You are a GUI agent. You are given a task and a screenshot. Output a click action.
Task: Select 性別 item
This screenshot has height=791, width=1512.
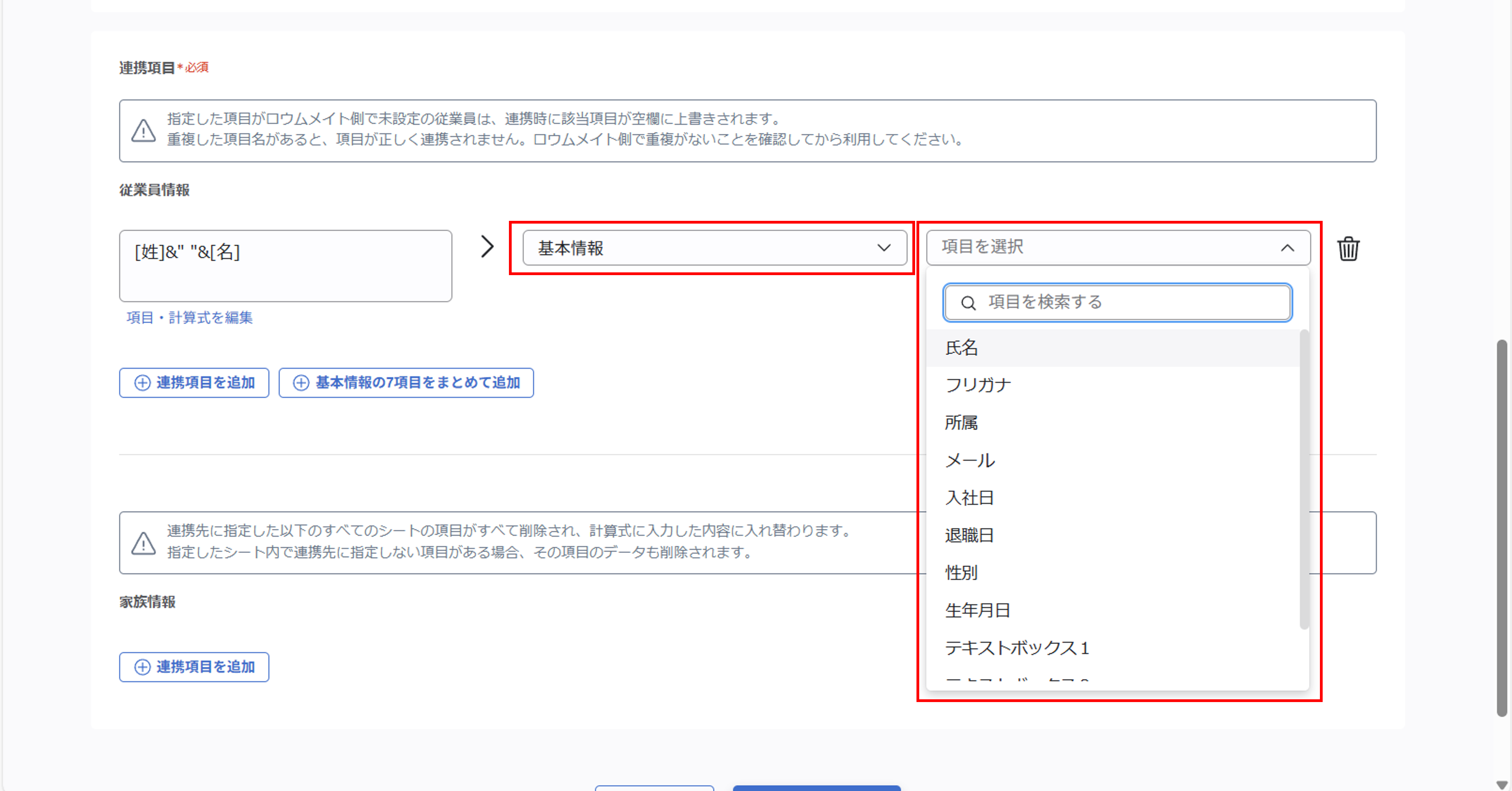click(961, 573)
